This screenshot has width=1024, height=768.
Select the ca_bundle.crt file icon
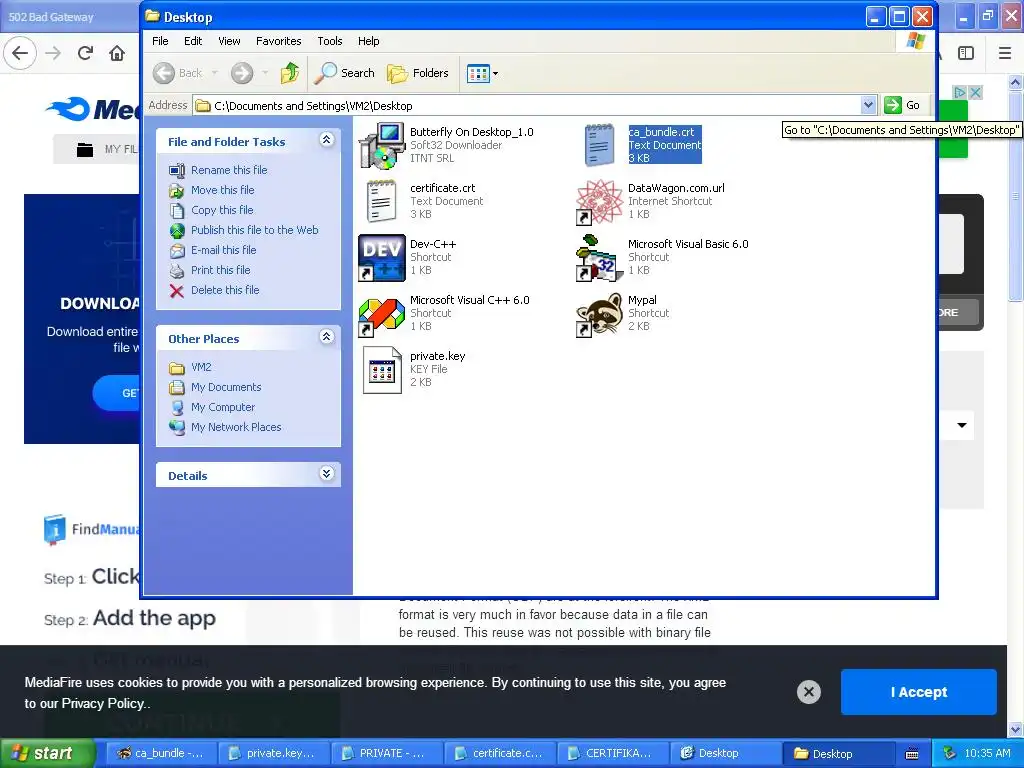pos(600,145)
